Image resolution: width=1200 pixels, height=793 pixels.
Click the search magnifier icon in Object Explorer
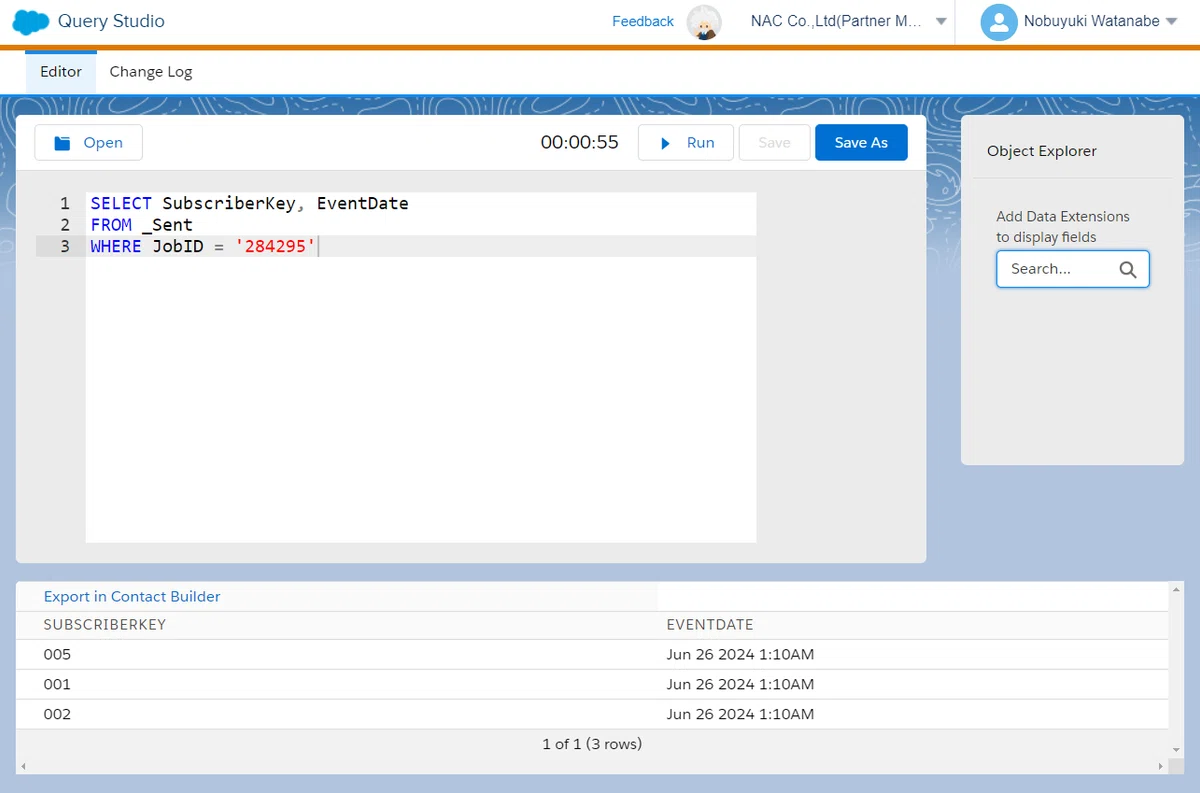pos(1128,269)
